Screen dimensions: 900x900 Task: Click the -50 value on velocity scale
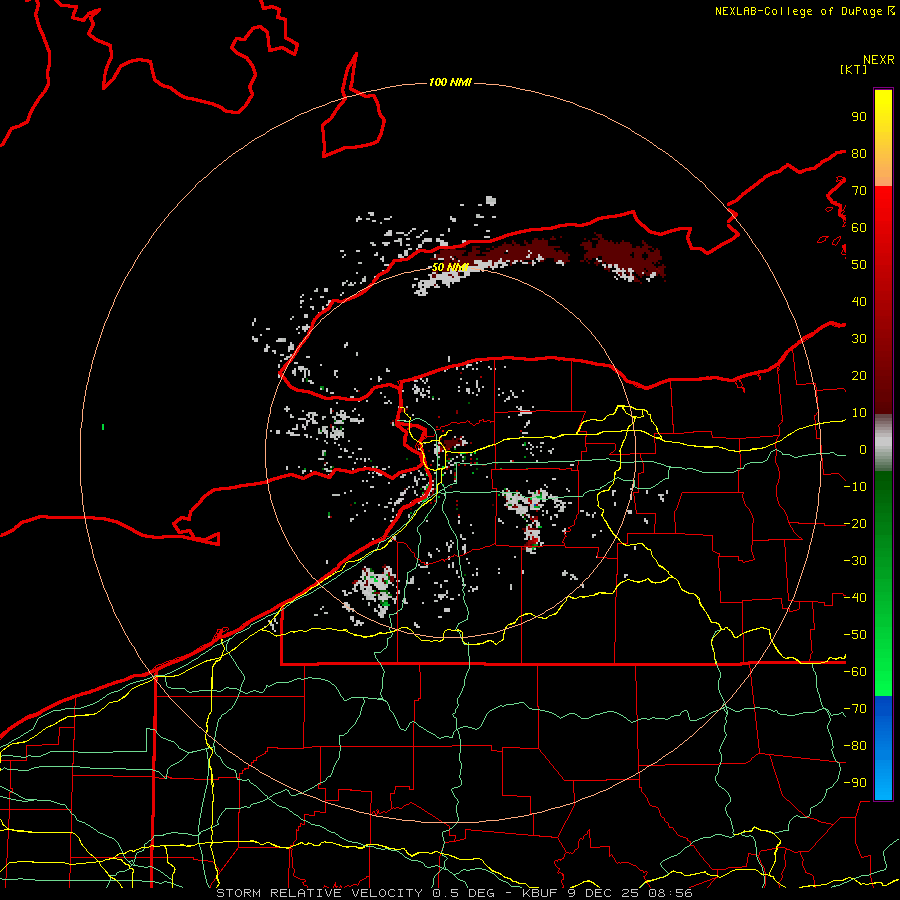pos(855,635)
